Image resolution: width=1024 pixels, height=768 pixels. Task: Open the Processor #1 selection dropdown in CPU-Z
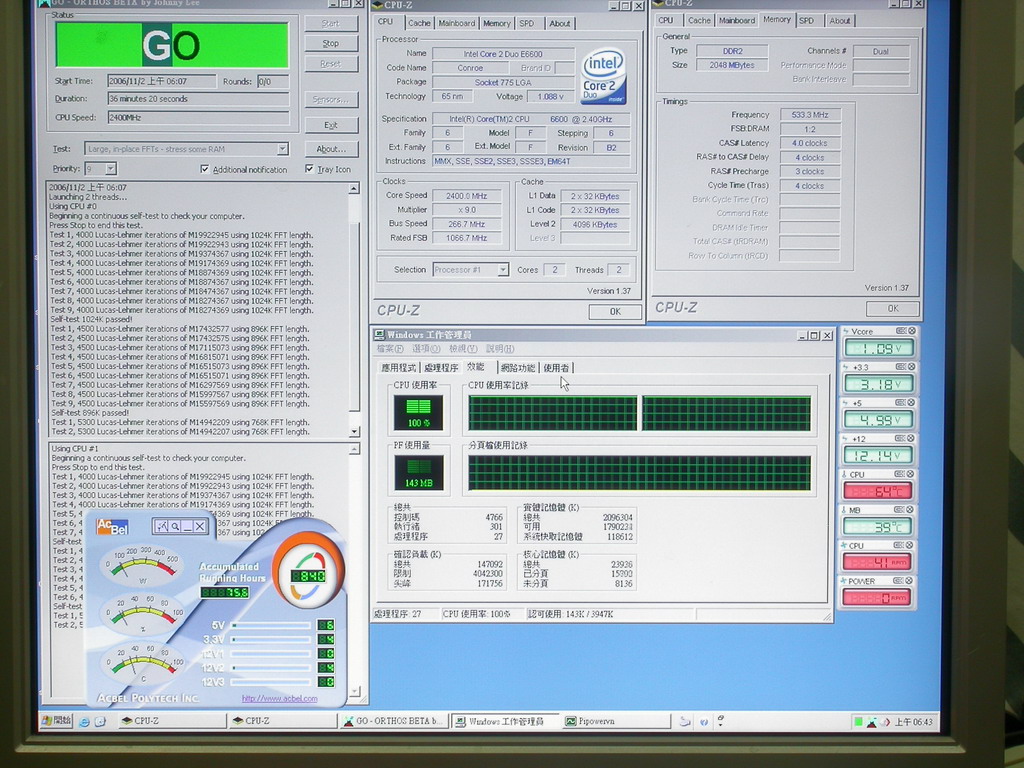pyautogui.click(x=503, y=270)
